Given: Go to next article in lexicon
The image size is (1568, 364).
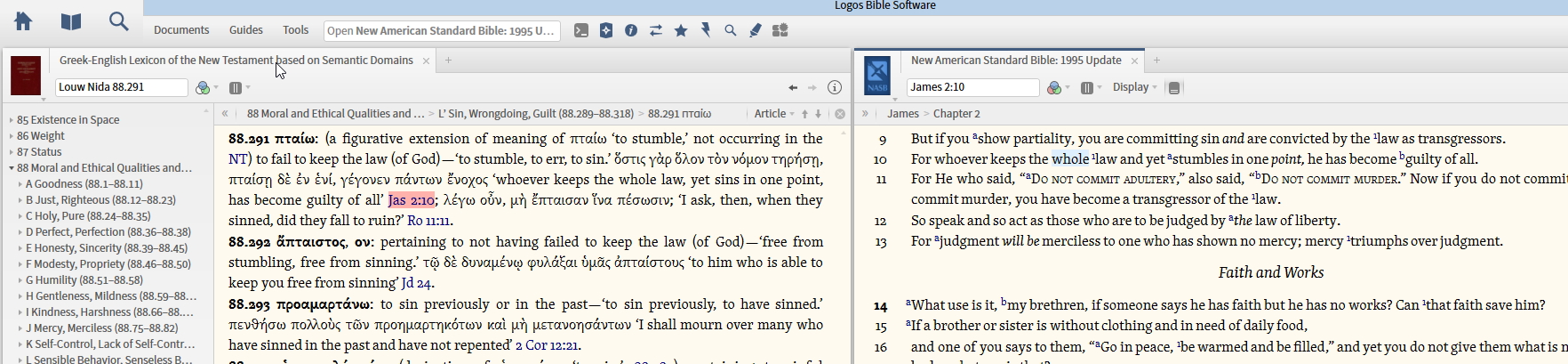Looking at the screenshot, I should click(x=819, y=114).
